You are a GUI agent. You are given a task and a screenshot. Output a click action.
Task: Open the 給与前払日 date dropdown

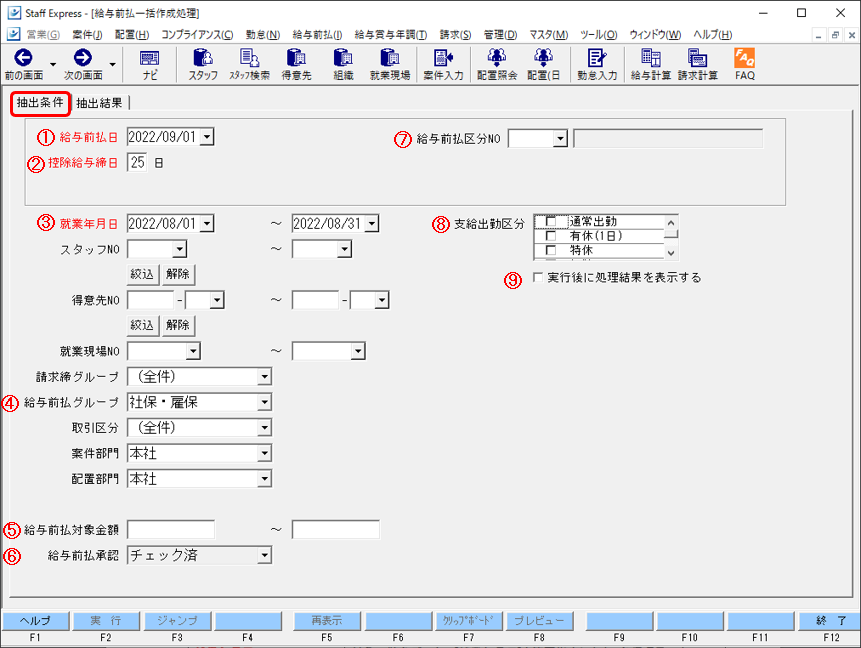(207, 137)
